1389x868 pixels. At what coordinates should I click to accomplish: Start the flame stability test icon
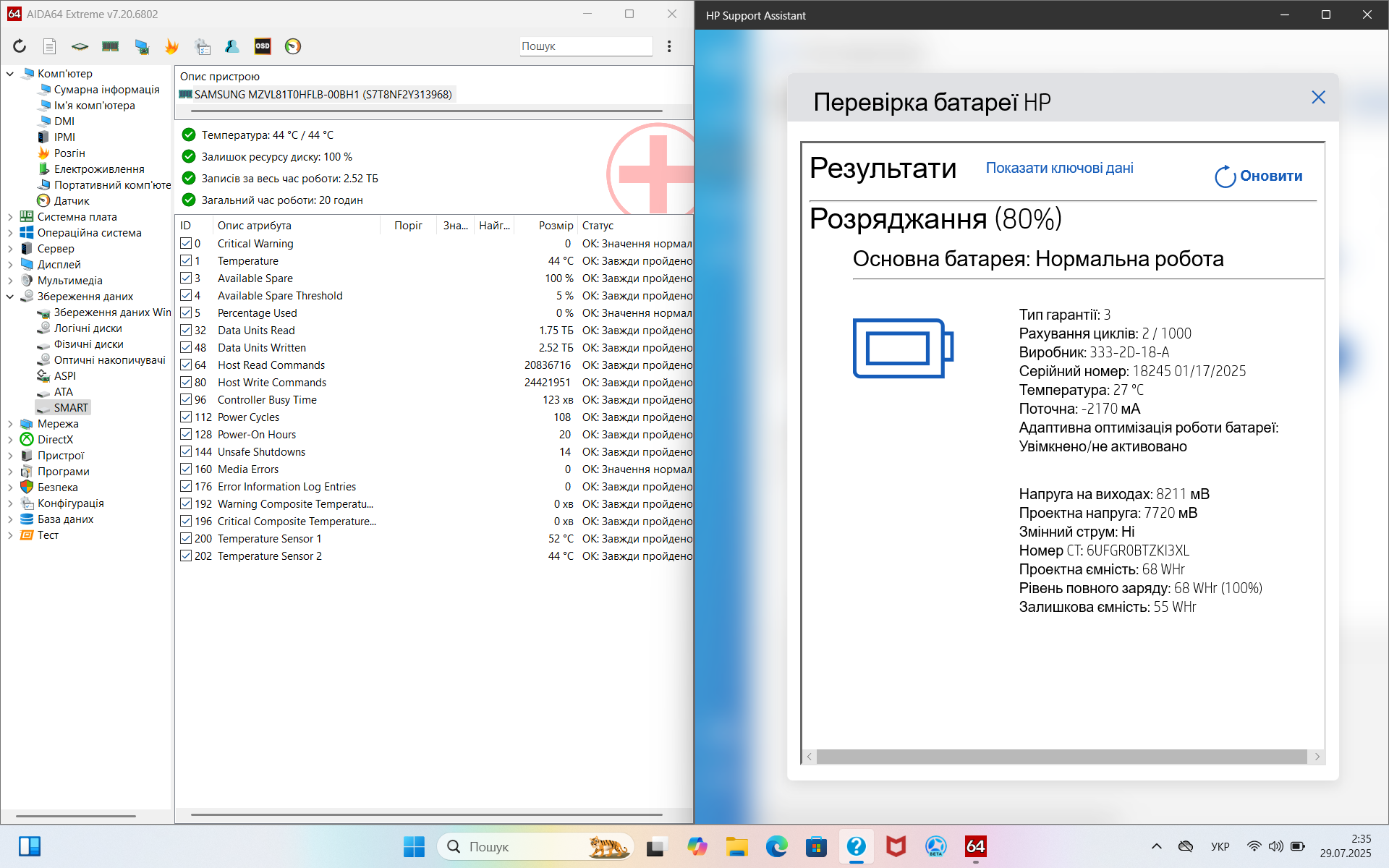pyautogui.click(x=171, y=46)
